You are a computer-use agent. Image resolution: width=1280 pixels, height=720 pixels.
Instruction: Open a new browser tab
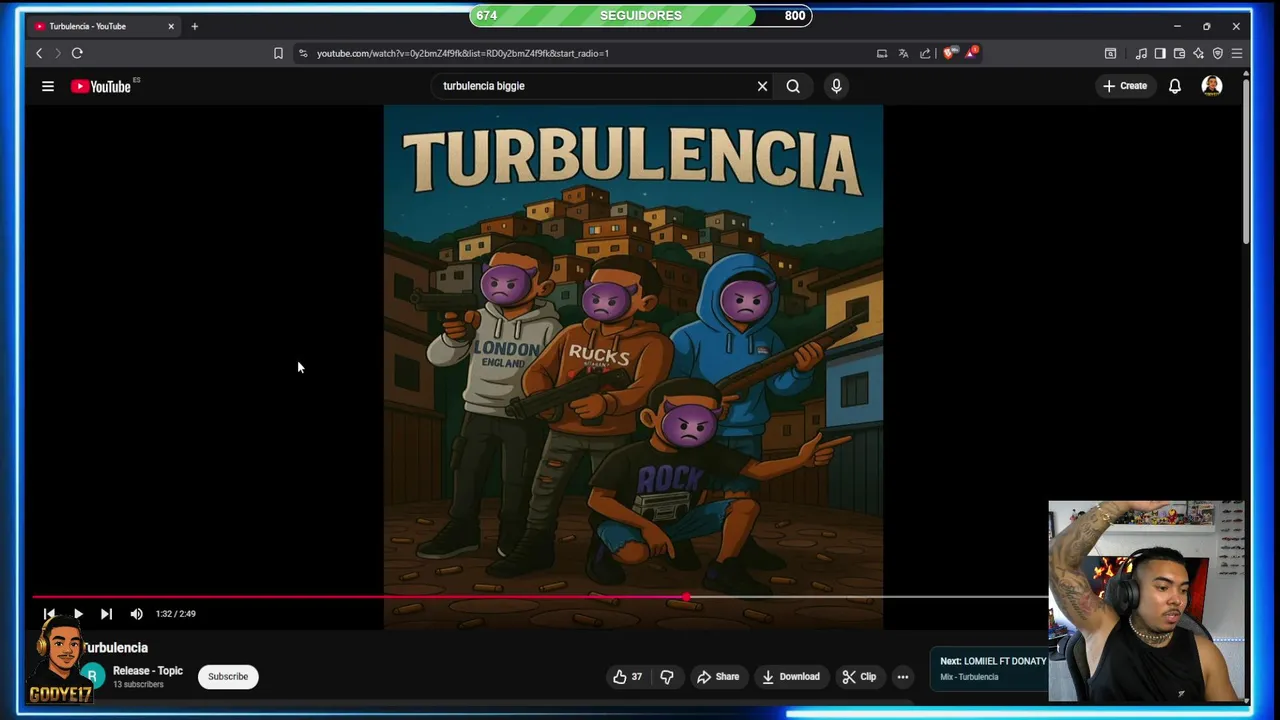[x=195, y=26]
